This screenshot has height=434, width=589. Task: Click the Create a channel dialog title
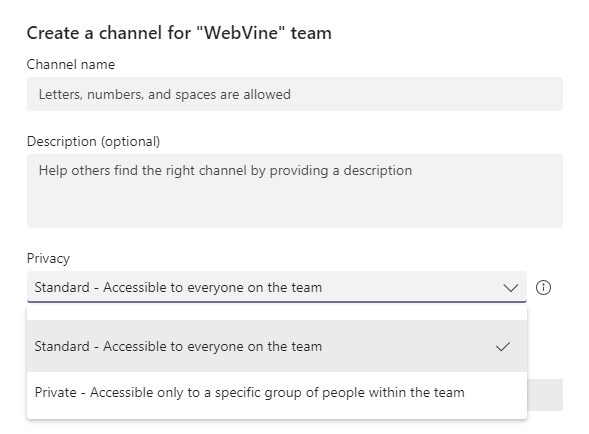[179, 33]
